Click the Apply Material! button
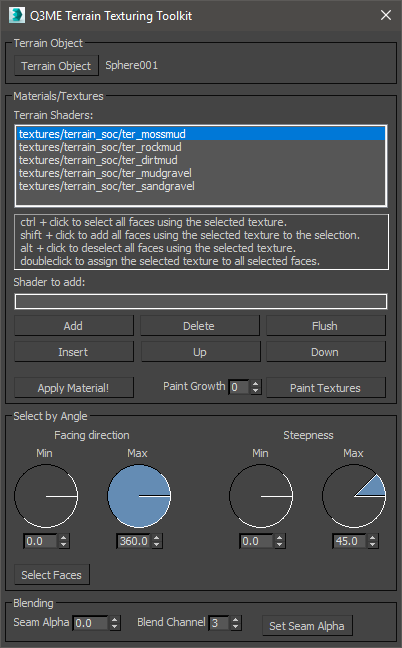402x648 pixels. (74, 388)
